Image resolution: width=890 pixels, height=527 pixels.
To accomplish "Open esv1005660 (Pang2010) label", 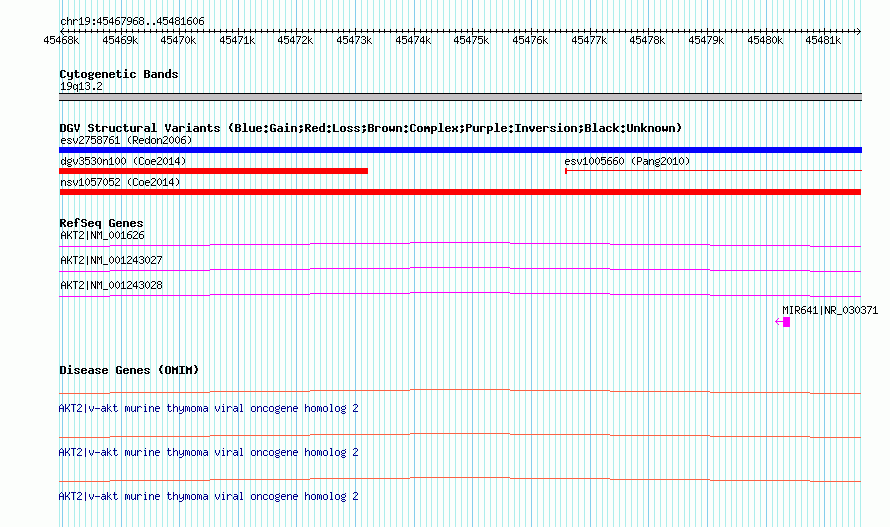I will [627, 161].
